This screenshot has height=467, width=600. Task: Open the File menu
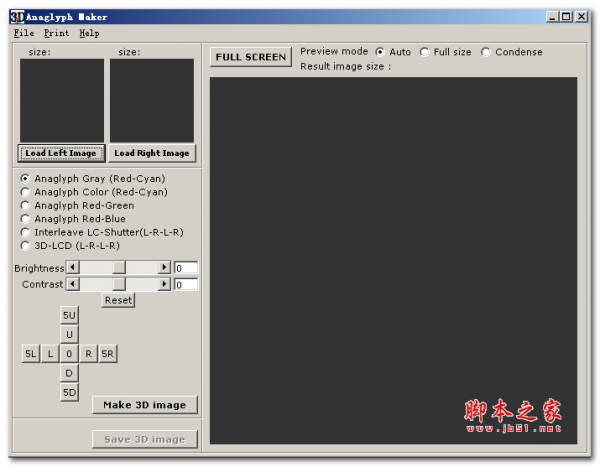pyautogui.click(x=24, y=33)
